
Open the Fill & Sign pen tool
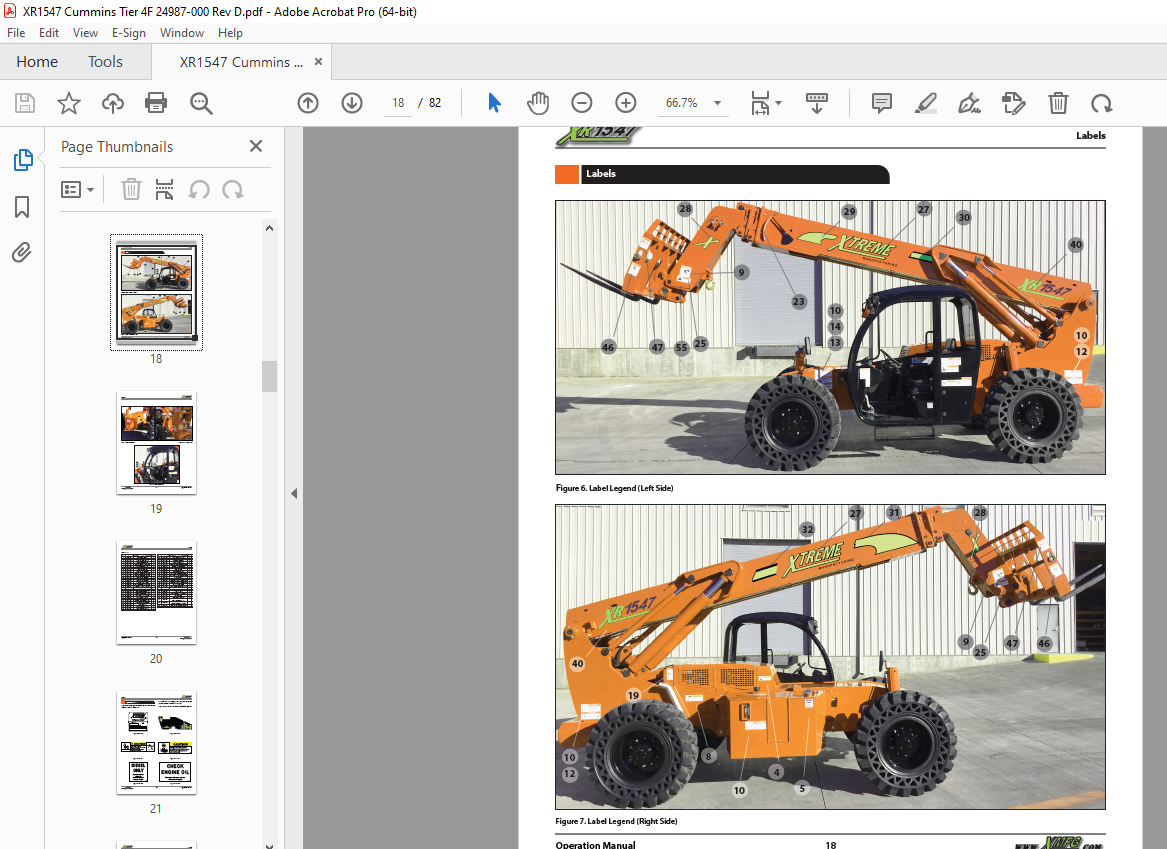pos(969,103)
